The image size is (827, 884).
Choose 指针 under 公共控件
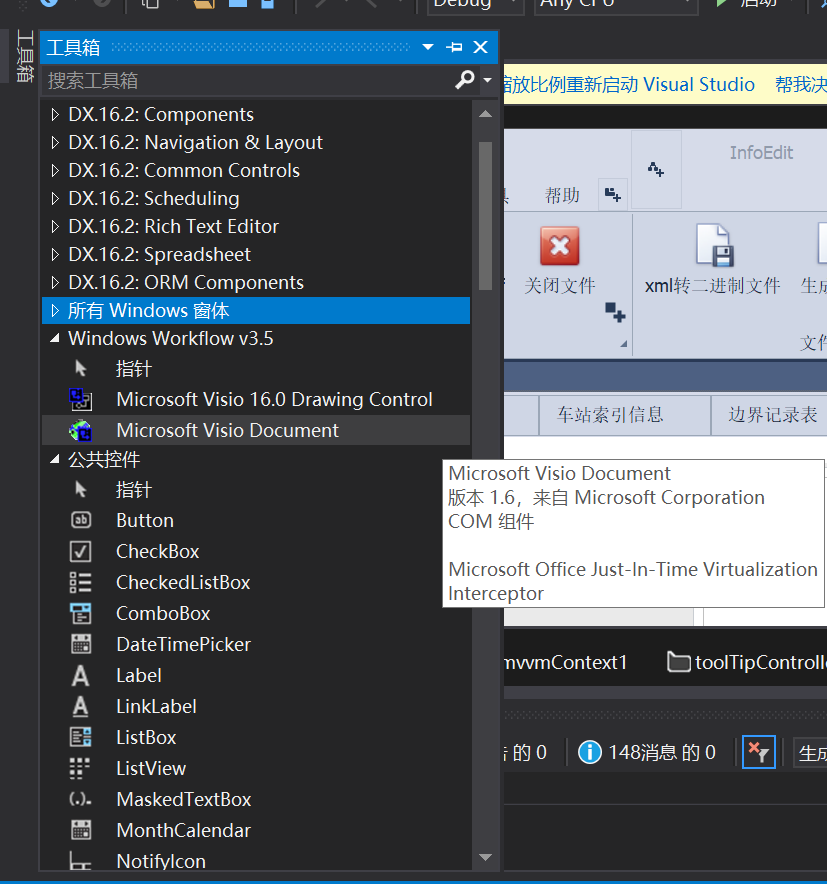[x=133, y=489]
